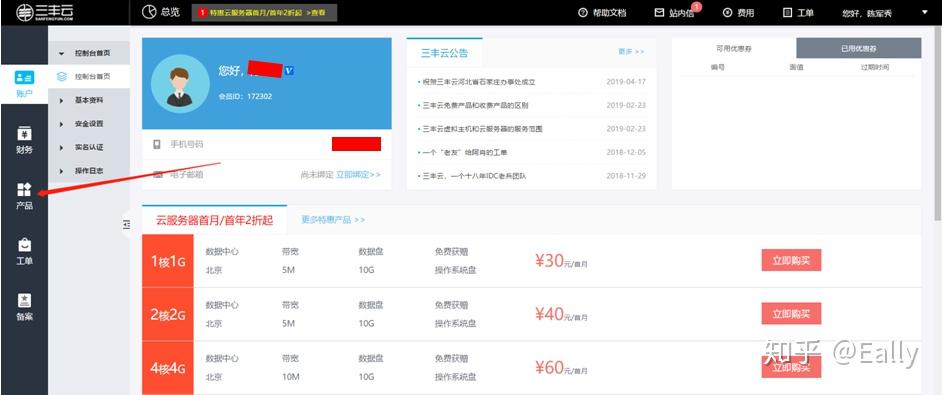Screen dimensions: 942x395
Task: Select the 1核1G plan tile
Action: coord(168,261)
